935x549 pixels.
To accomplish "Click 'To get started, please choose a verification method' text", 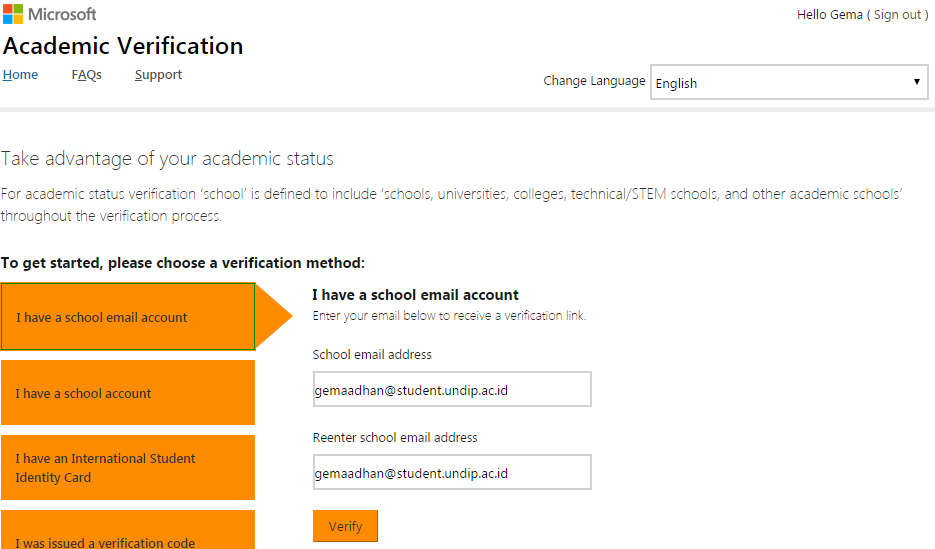I will (182, 263).
